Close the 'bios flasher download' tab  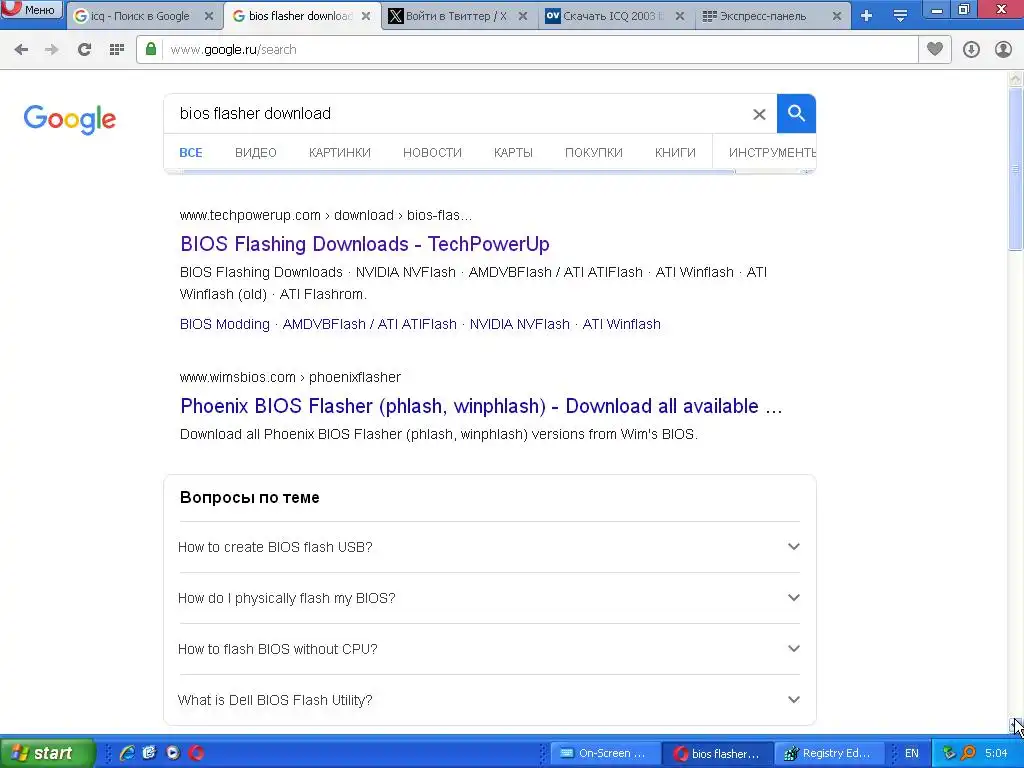tap(366, 16)
